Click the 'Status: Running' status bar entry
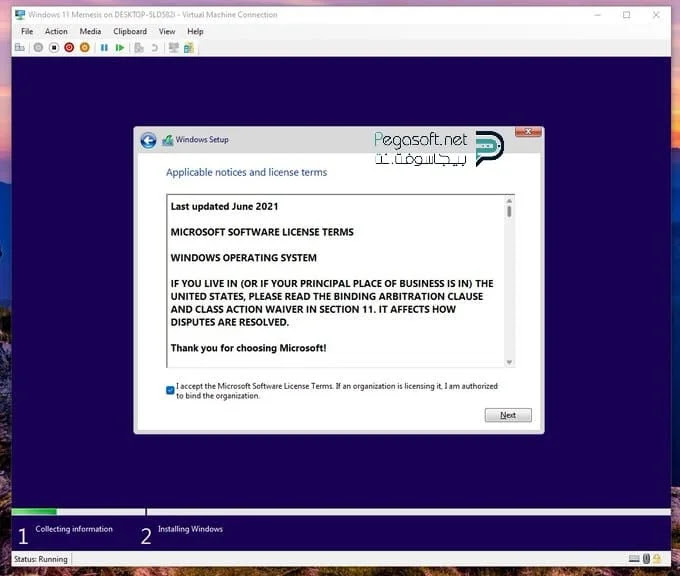Viewport: 680px width, 576px height. click(41, 559)
